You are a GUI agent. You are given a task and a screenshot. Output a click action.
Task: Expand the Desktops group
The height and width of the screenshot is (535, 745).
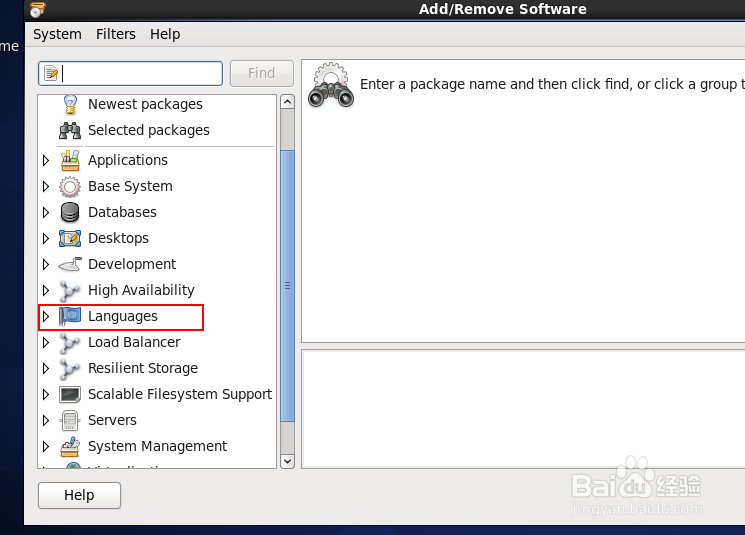46,238
